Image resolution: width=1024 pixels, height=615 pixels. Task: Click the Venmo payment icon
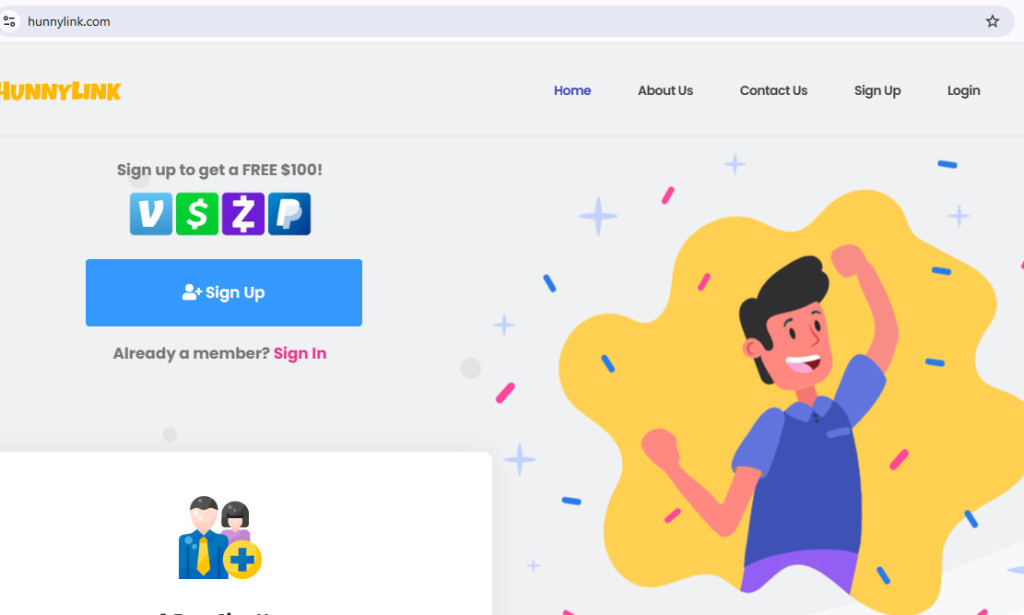coord(151,213)
